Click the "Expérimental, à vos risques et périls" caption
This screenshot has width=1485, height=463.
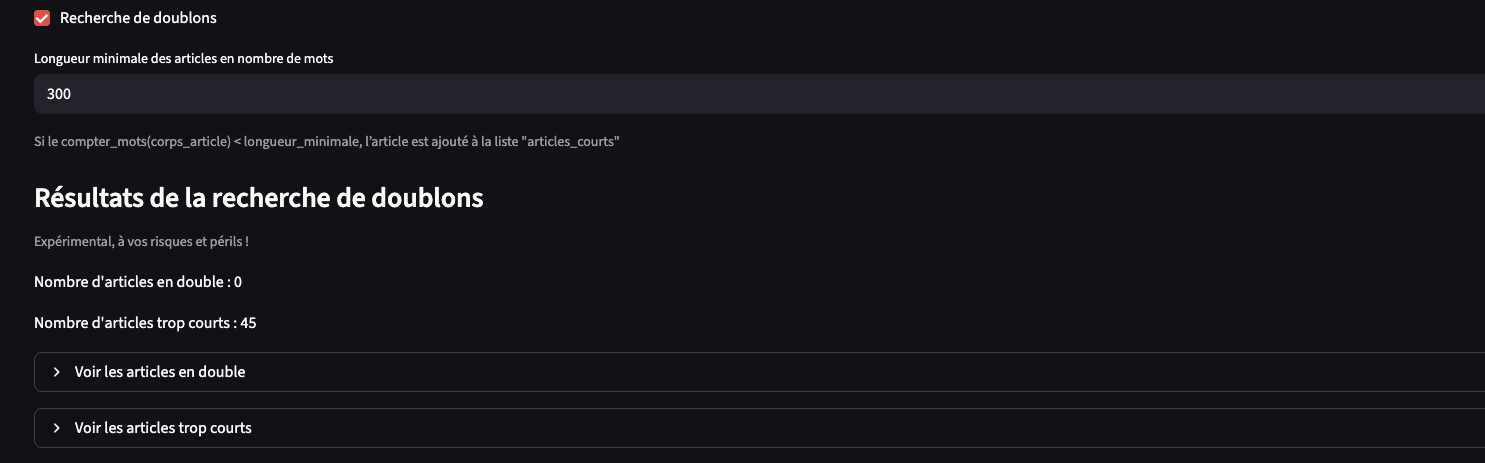141,242
